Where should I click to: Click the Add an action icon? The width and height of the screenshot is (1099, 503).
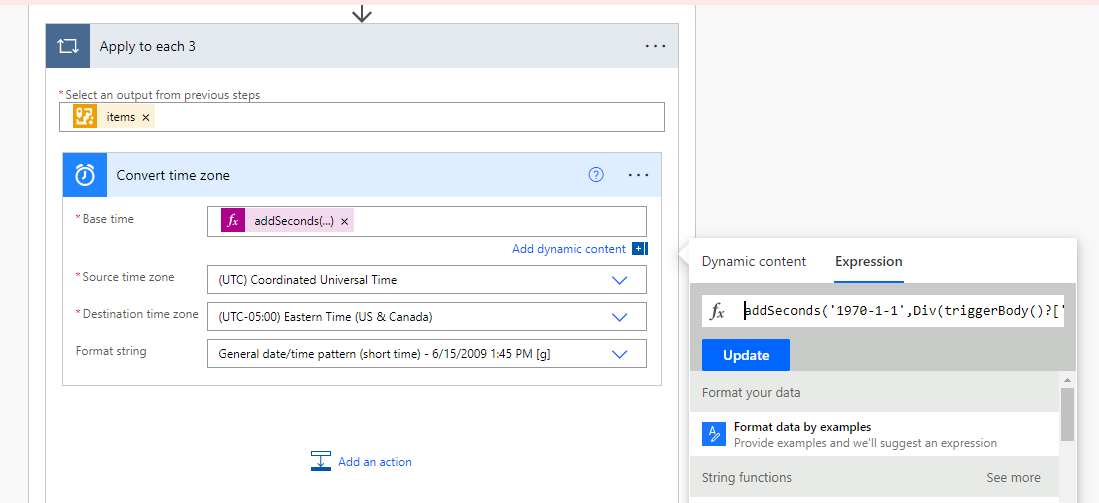coord(320,461)
